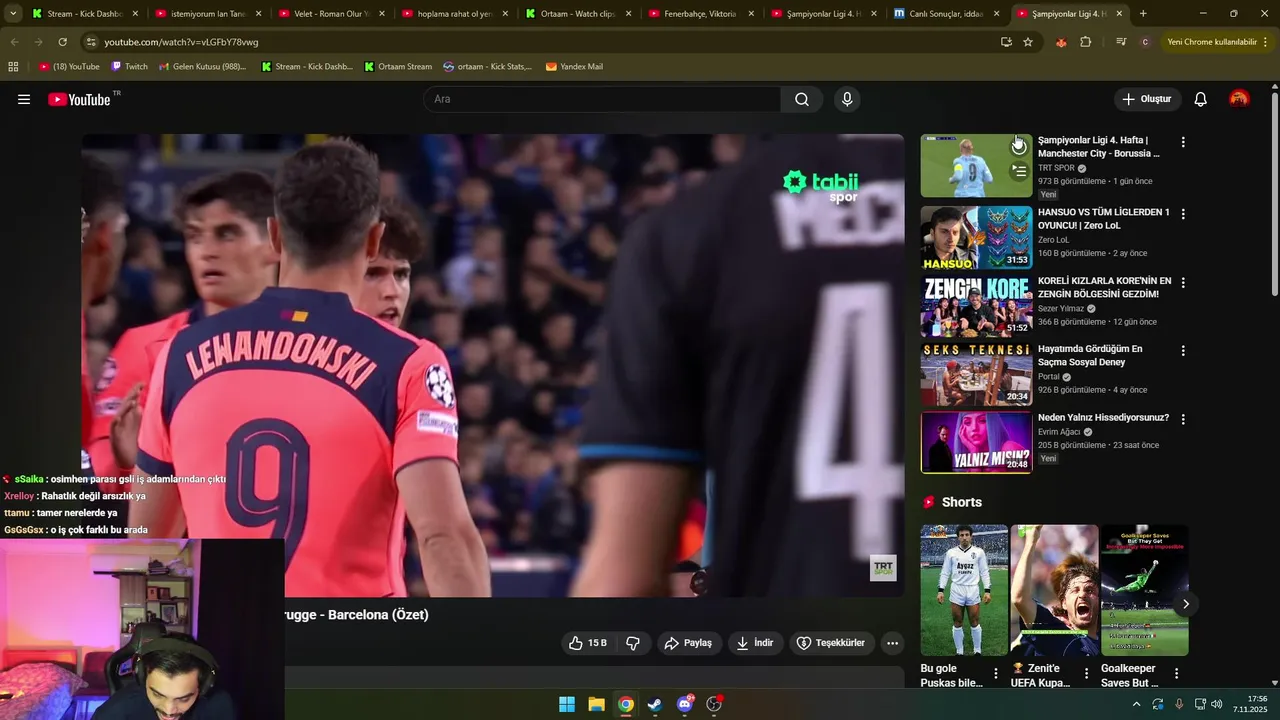Open Discord from the taskbar

pos(685,704)
